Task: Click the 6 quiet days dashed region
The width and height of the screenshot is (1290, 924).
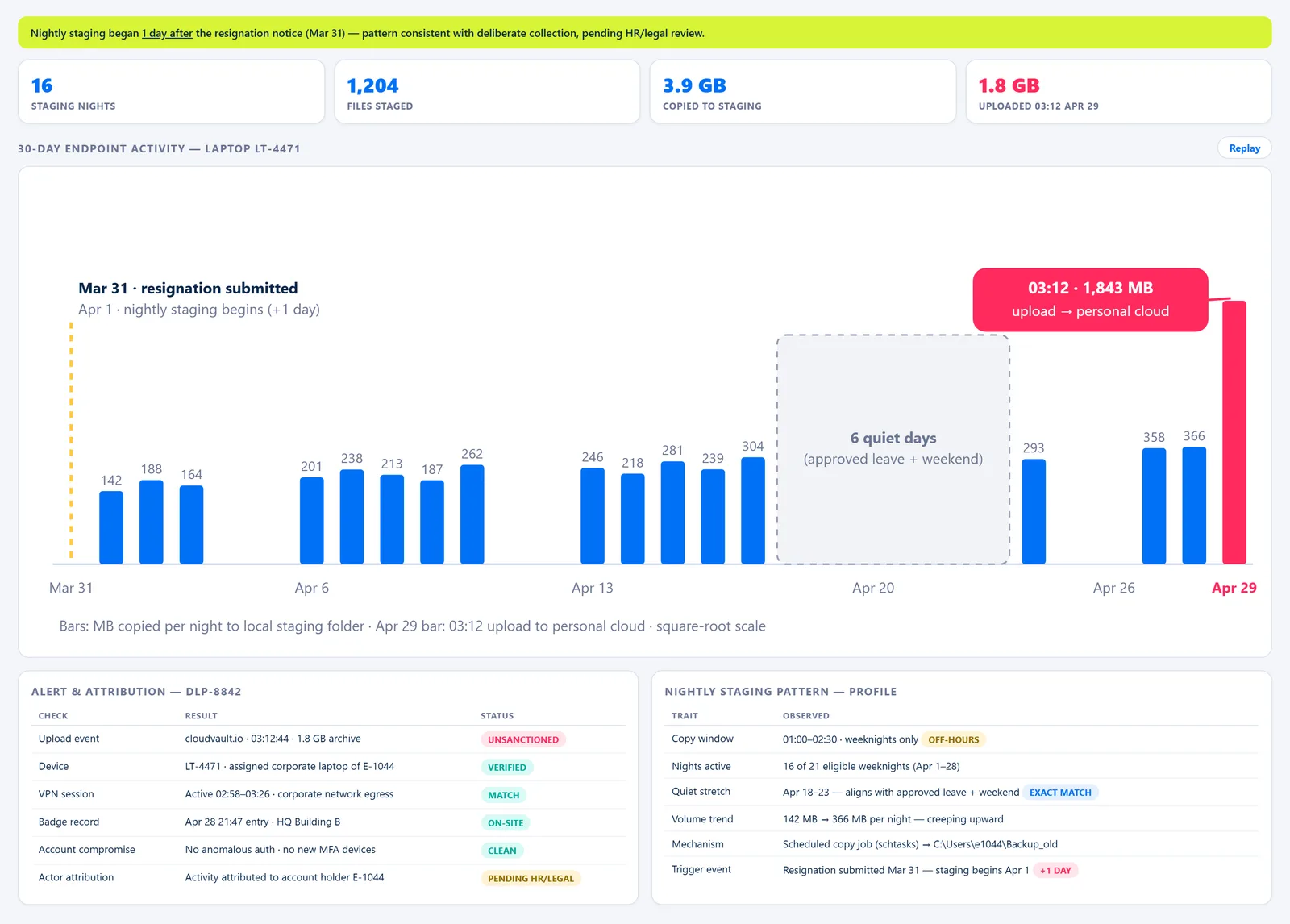Action: pos(893,449)
